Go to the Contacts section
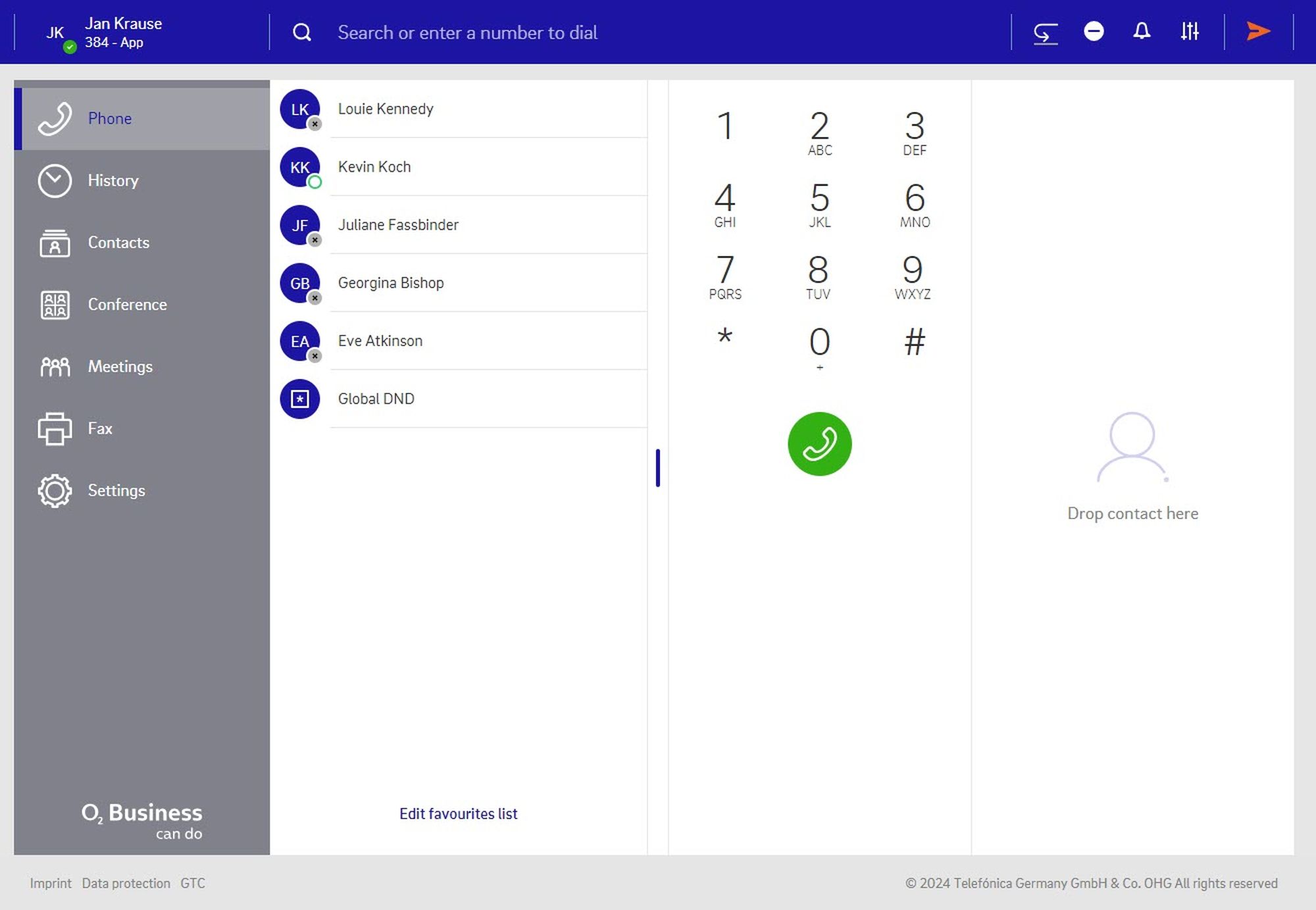 click(x=118, y=243)
